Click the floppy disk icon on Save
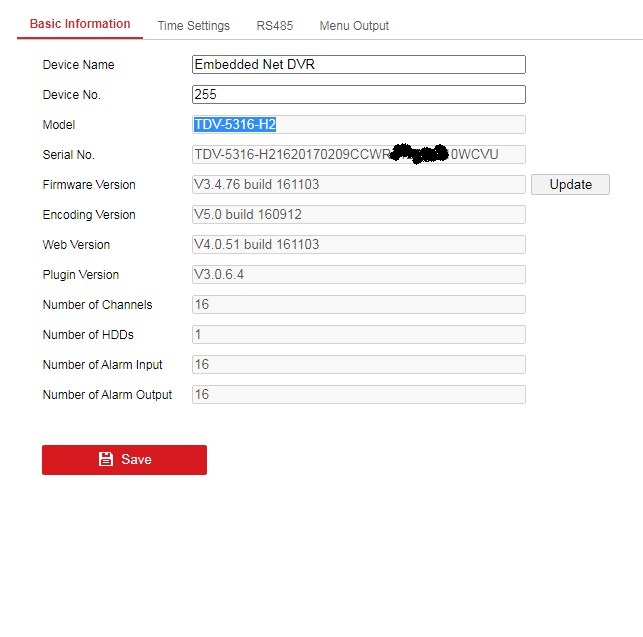This screenshot has height=637, width=643. [106, 459]
